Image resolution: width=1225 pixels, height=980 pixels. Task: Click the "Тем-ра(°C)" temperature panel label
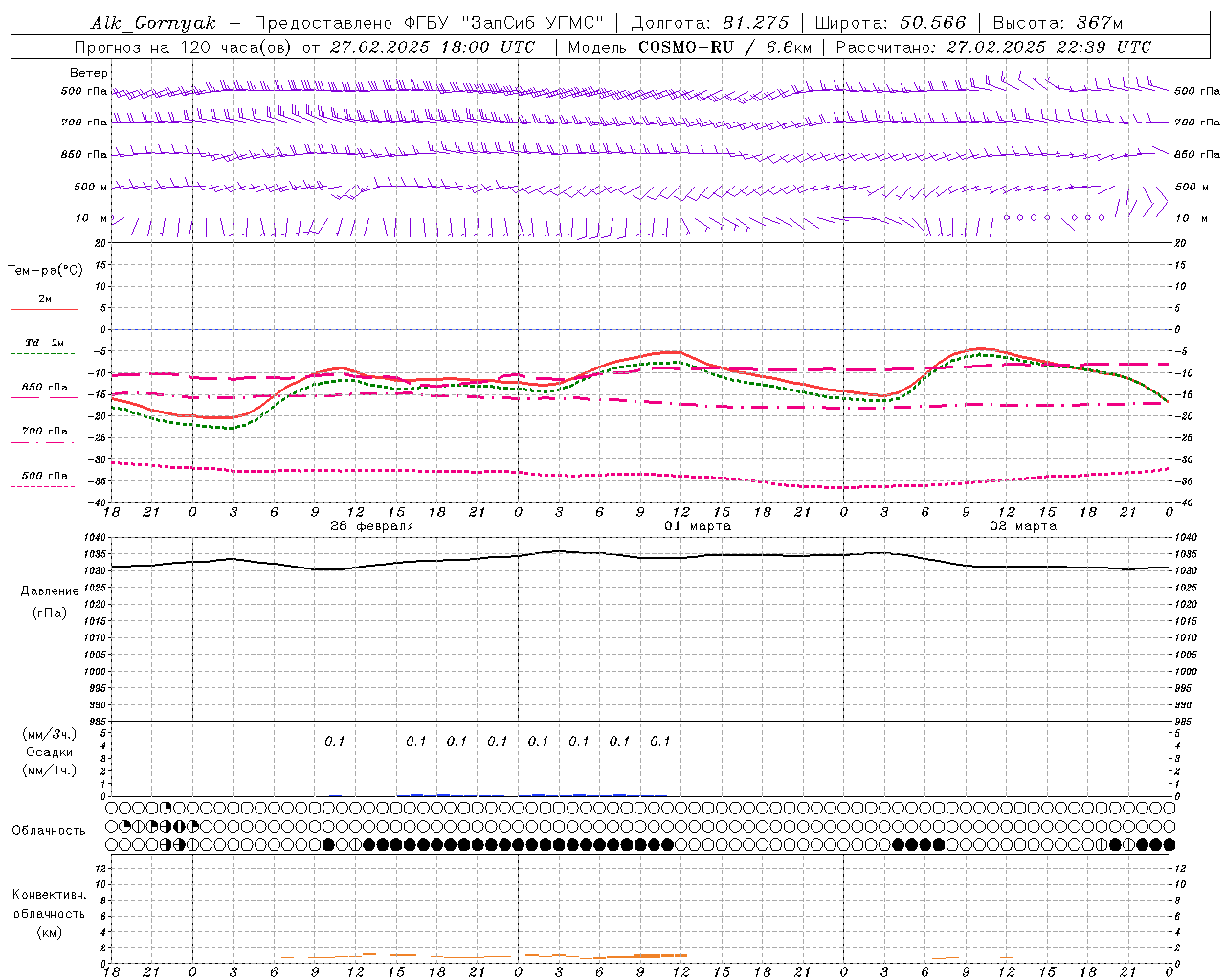tap(45, 271)
